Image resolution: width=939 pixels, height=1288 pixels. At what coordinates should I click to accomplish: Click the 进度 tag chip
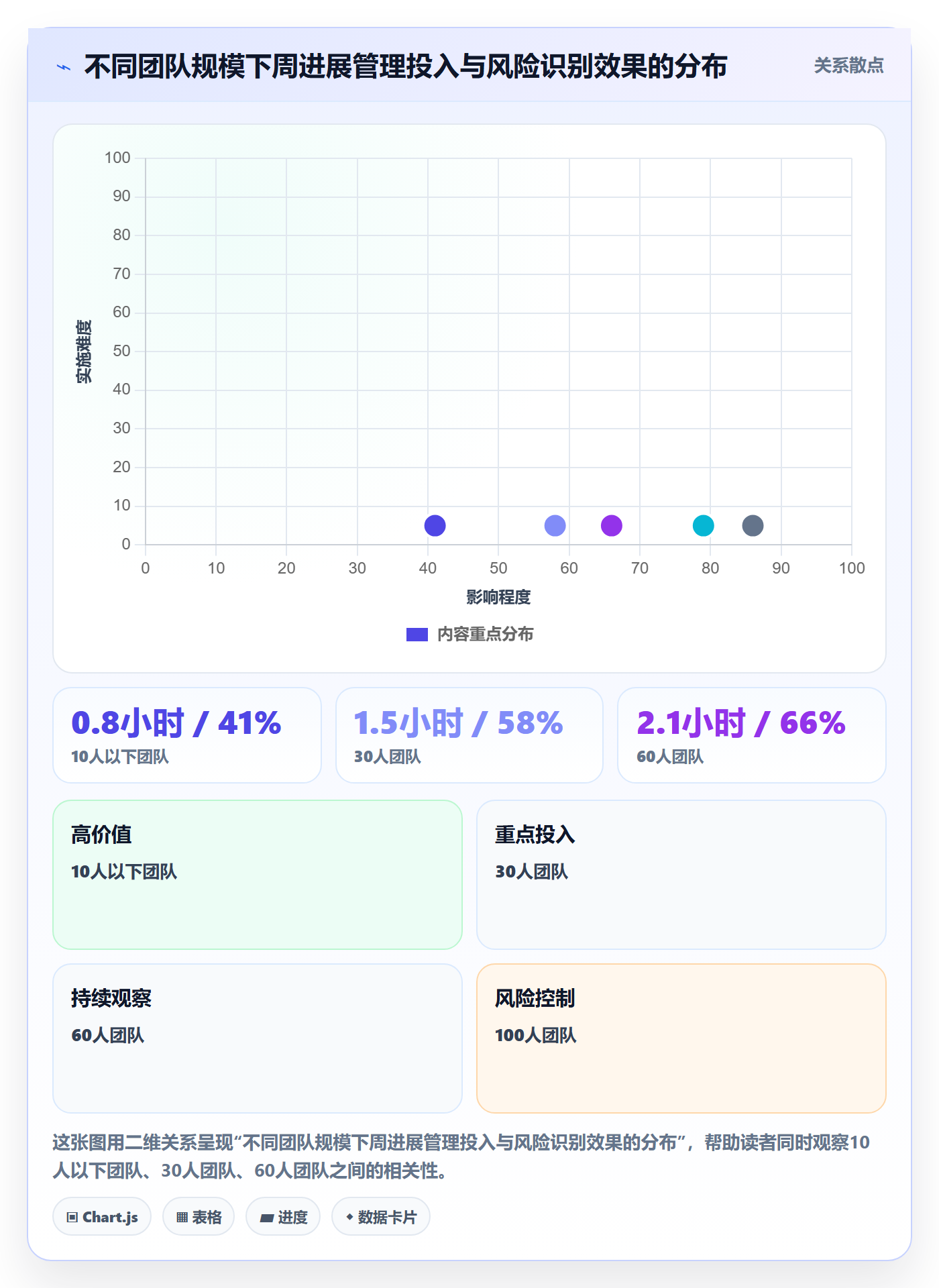point(283,1217)
